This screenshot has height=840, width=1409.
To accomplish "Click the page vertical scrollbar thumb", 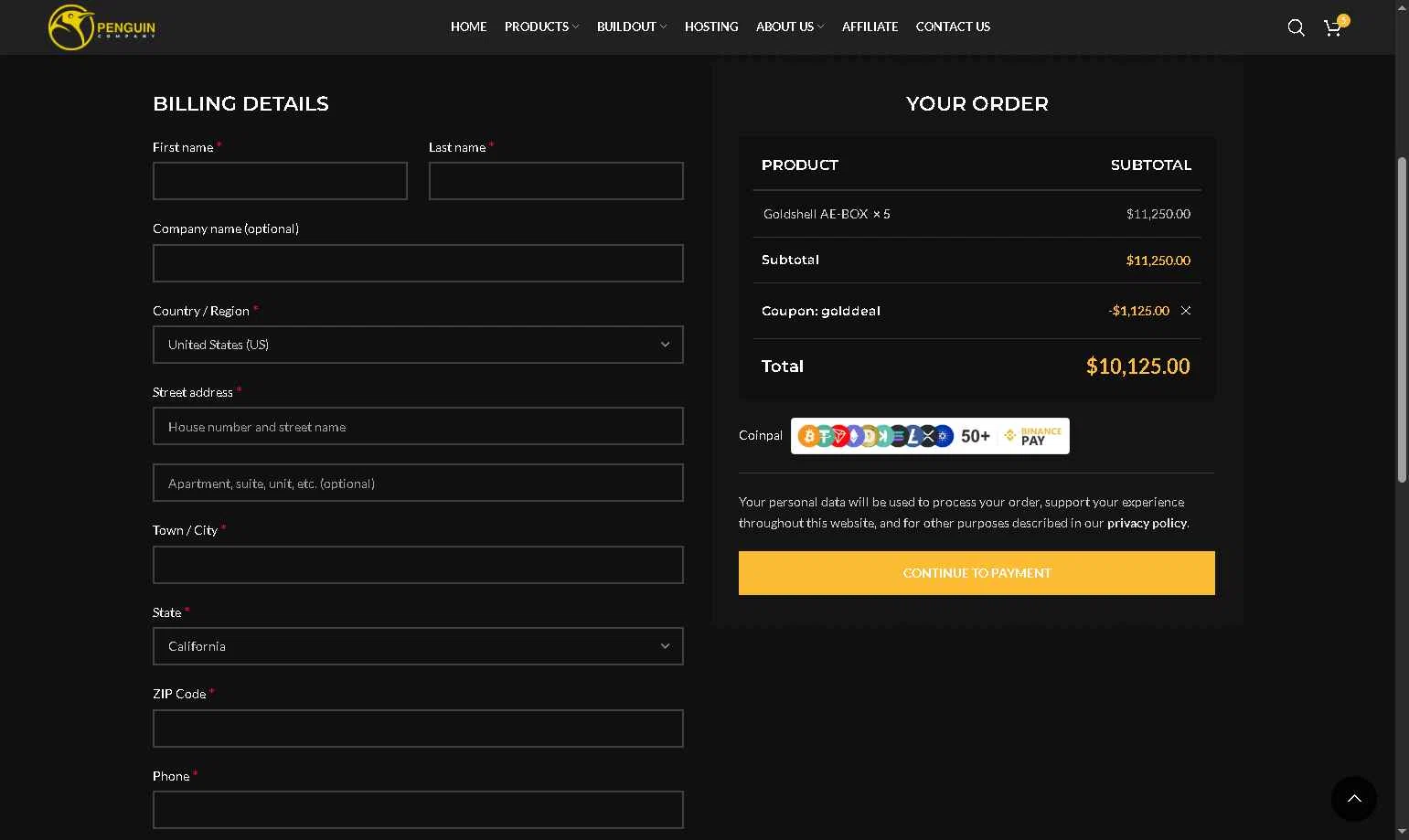I will click(x=1402, y=320).
